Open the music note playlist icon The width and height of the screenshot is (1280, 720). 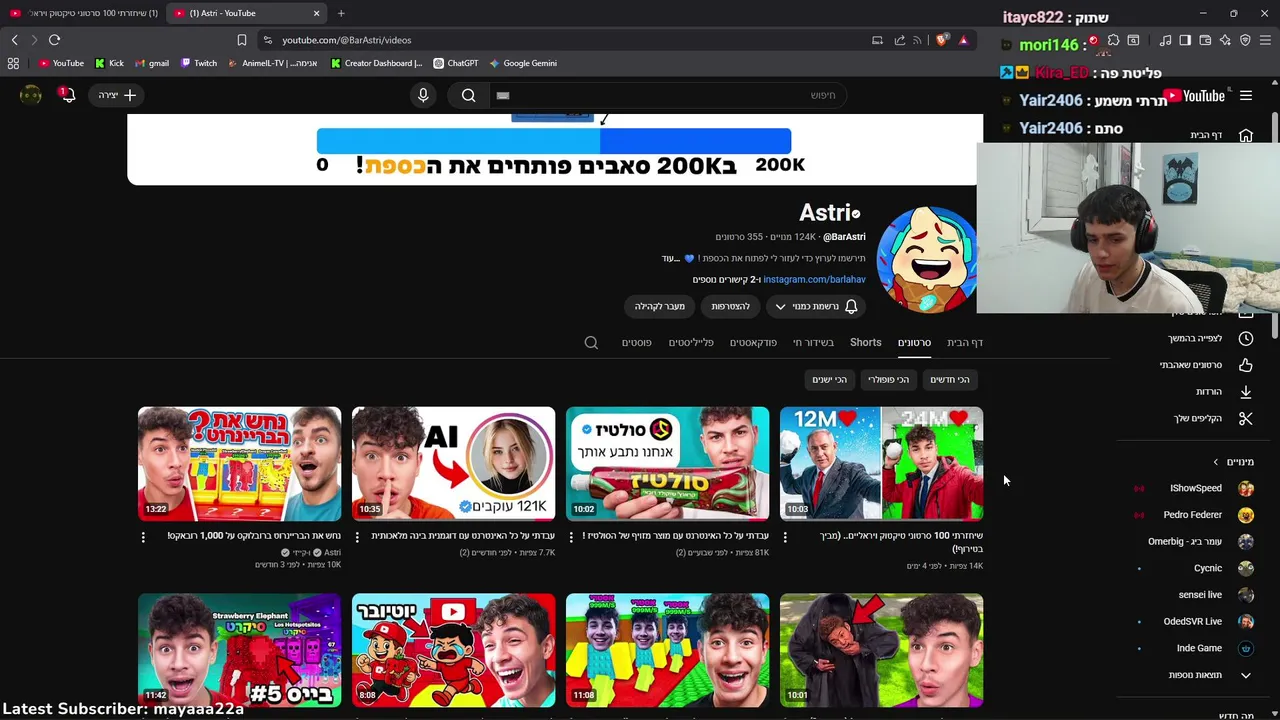tap(1165, 40)
